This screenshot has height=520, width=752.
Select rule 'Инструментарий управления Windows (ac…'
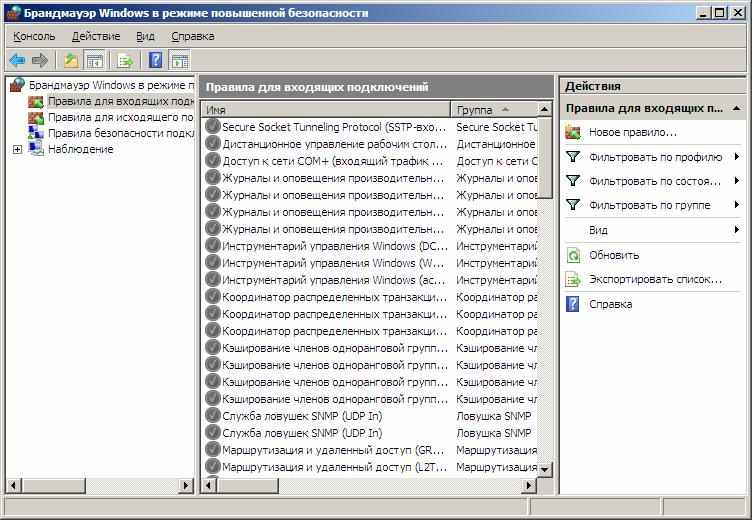[x=334, y=280]
